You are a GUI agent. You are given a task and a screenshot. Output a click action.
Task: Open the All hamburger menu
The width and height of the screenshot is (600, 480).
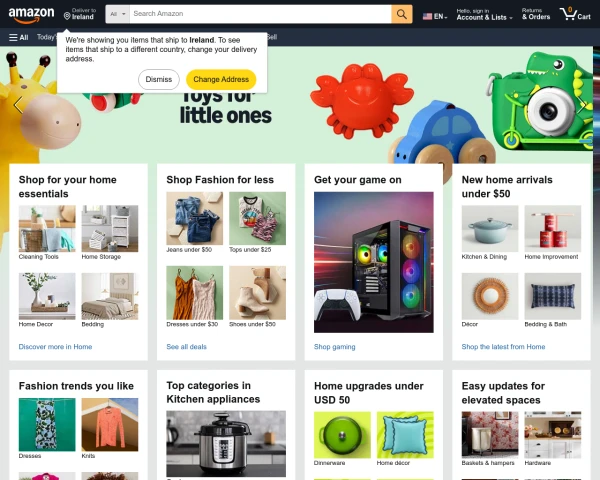(x=18, y=37)
